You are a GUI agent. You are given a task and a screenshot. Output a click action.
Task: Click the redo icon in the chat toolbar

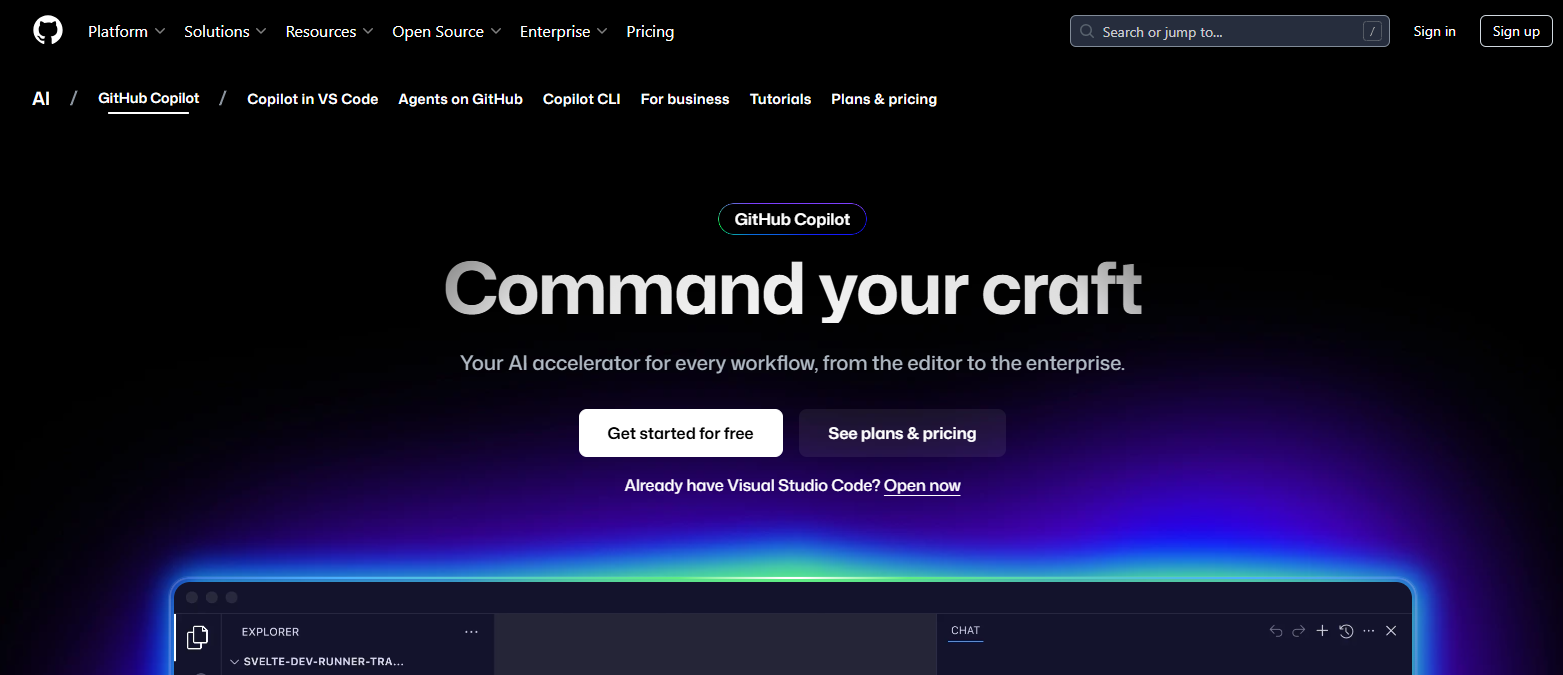1298,631
